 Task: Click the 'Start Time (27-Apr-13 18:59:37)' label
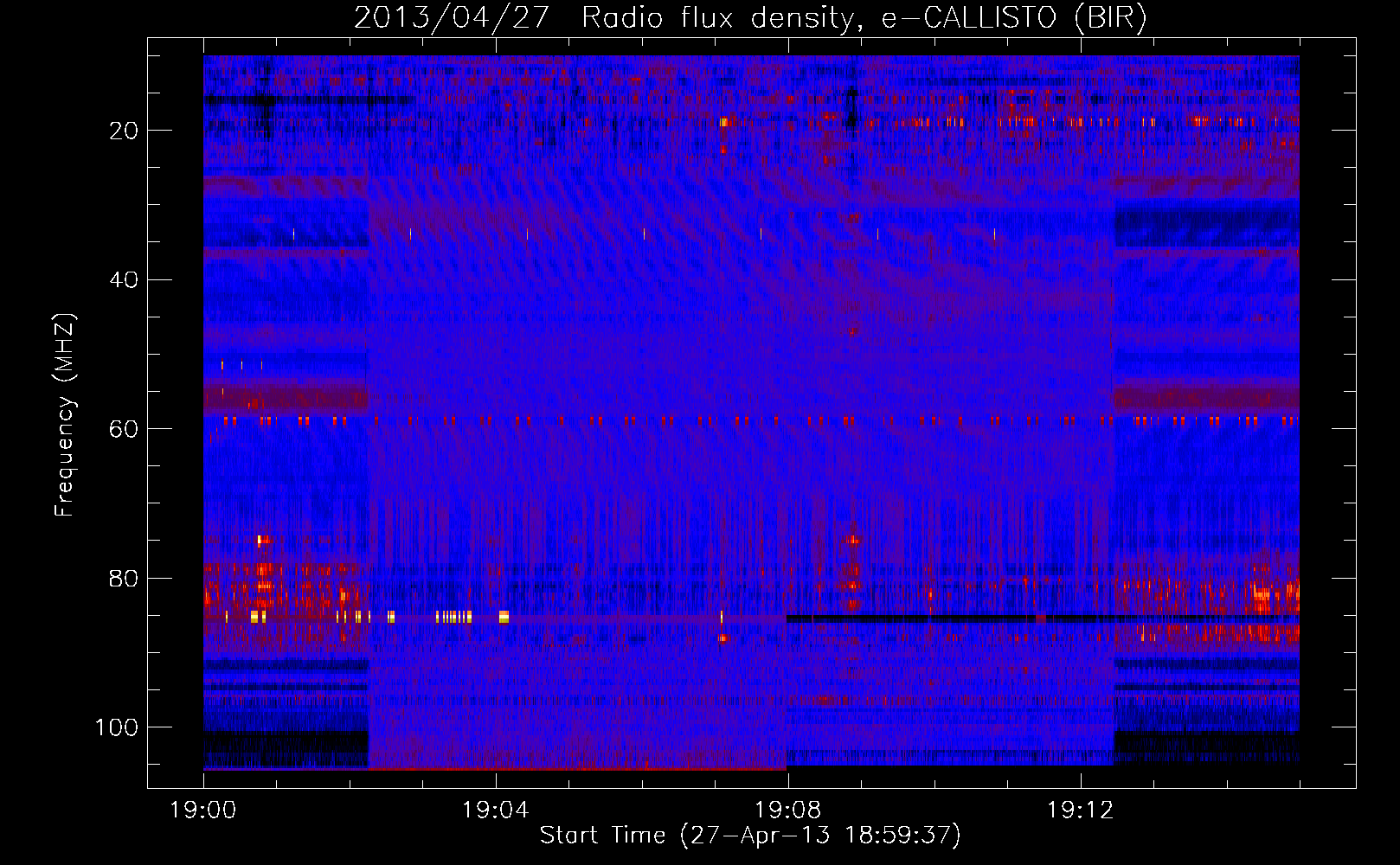click(x=750, y=835)
